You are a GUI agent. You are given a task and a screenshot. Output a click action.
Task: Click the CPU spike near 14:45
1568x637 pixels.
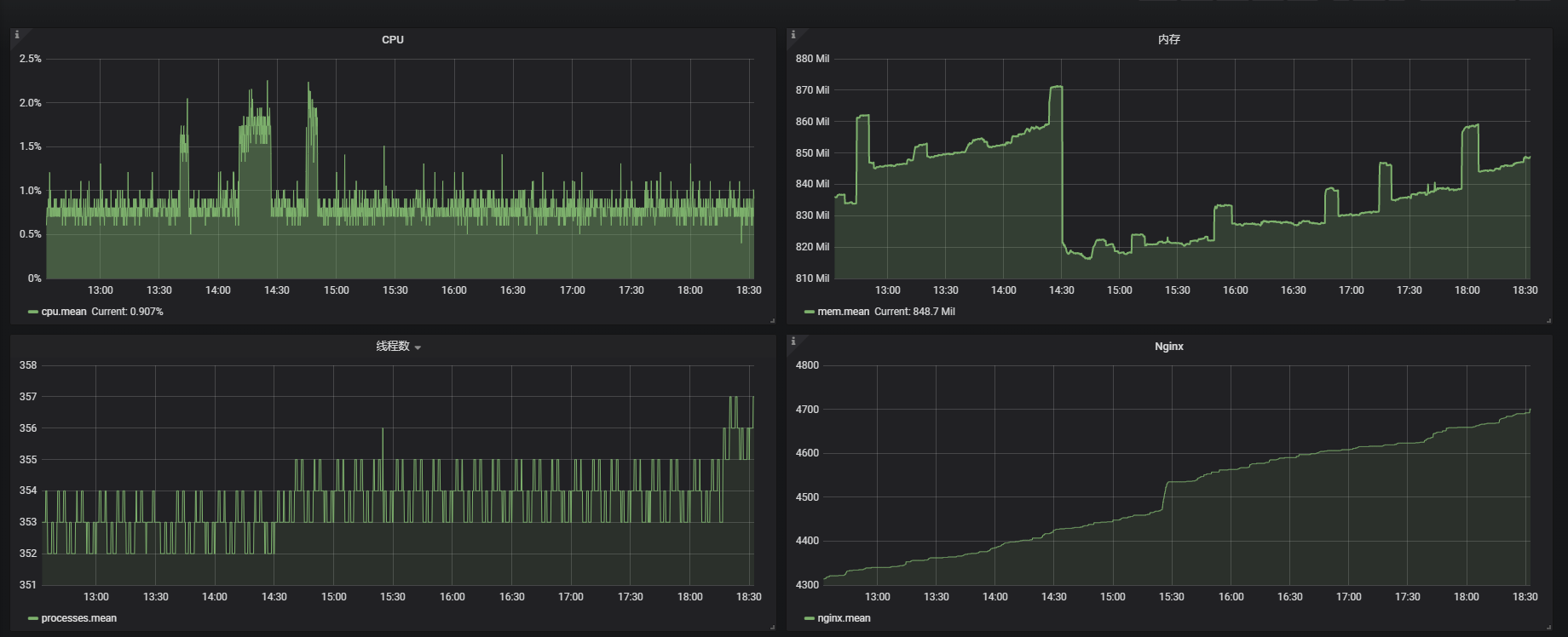pos(308,83)
